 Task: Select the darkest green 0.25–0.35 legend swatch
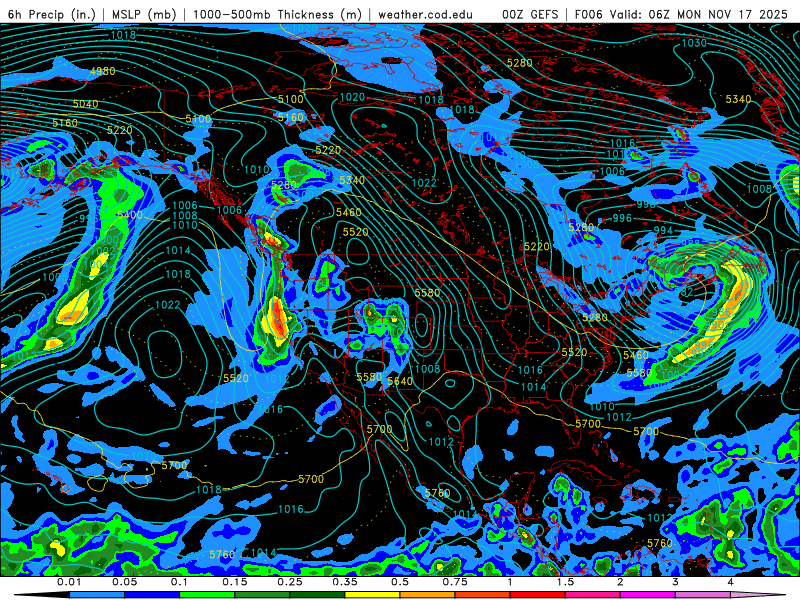[x=317, y=595]
